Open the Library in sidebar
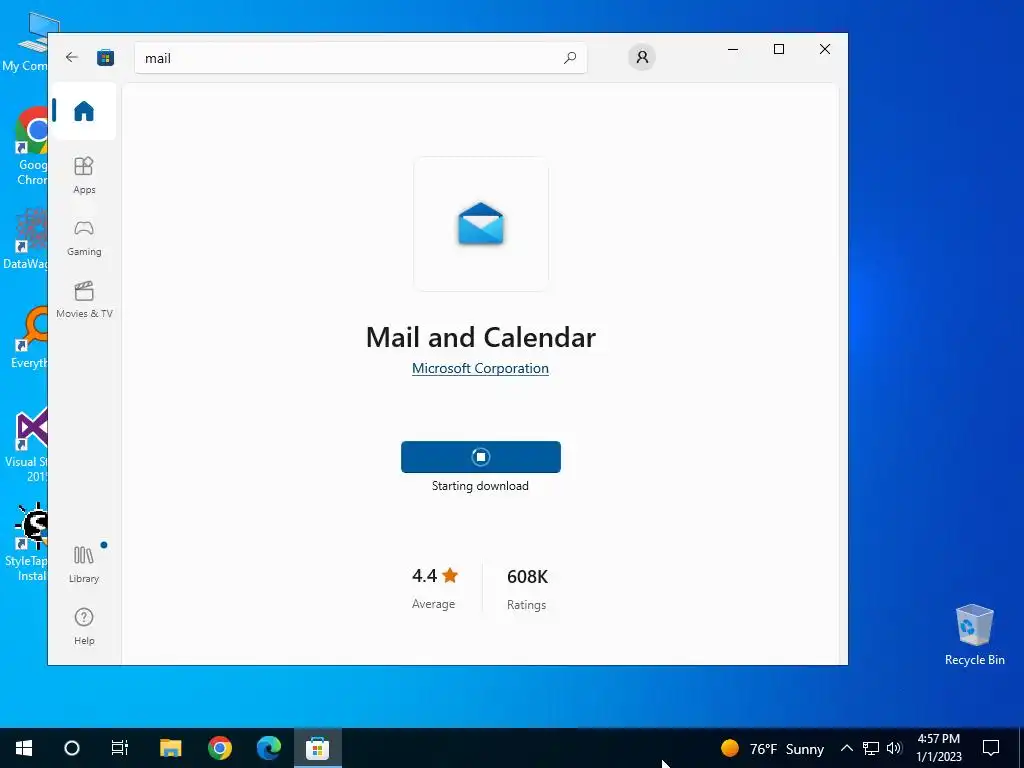Image resolution: width=1024 pixels, height=768 pixels. pyautogui.click(x=84, y=564)
